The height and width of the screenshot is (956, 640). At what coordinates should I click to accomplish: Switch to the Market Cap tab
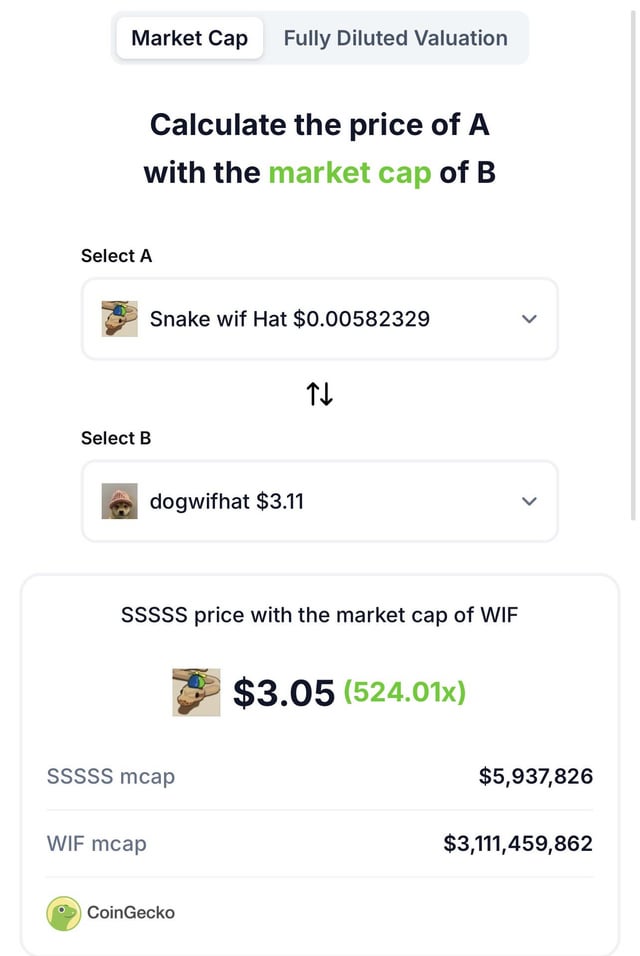point(189,39)
